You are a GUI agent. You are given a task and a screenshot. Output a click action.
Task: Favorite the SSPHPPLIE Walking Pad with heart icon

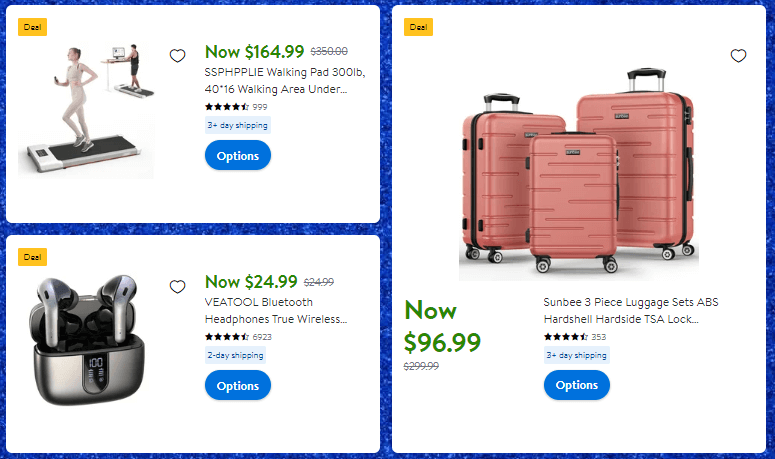coord(177,56)
